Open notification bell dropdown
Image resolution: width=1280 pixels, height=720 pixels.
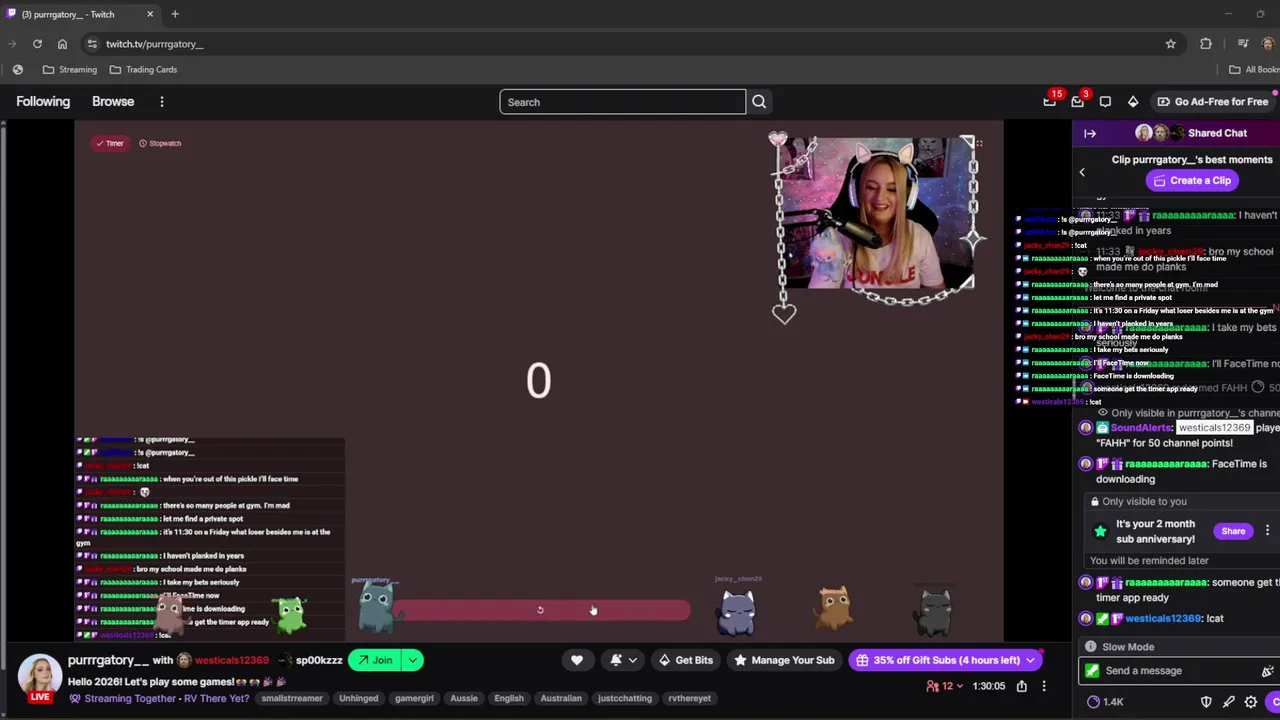(x=623, y=660)
